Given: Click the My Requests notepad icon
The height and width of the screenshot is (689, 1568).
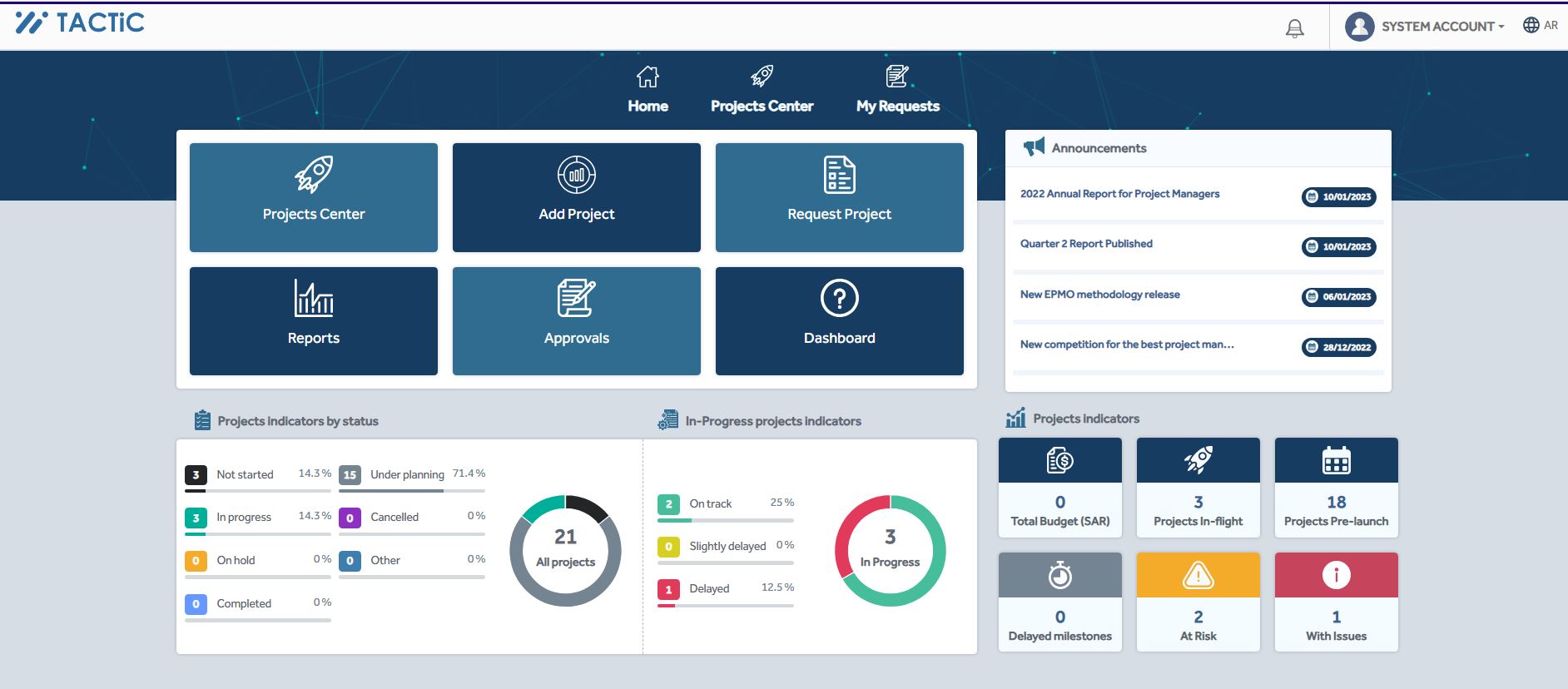Looking at the screenshot, I should 898,77.
